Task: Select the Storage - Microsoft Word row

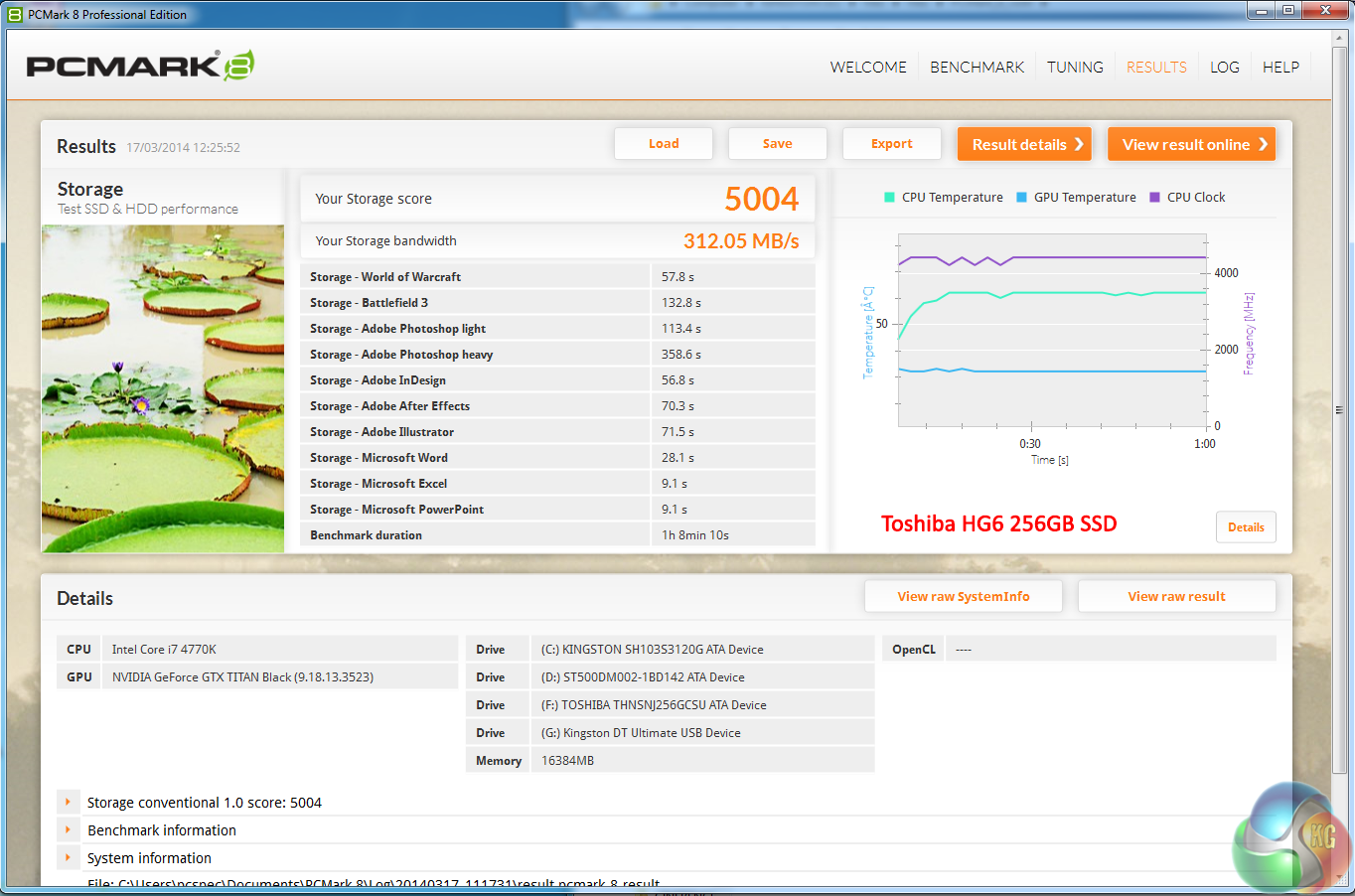Action: tap(557, 458)
